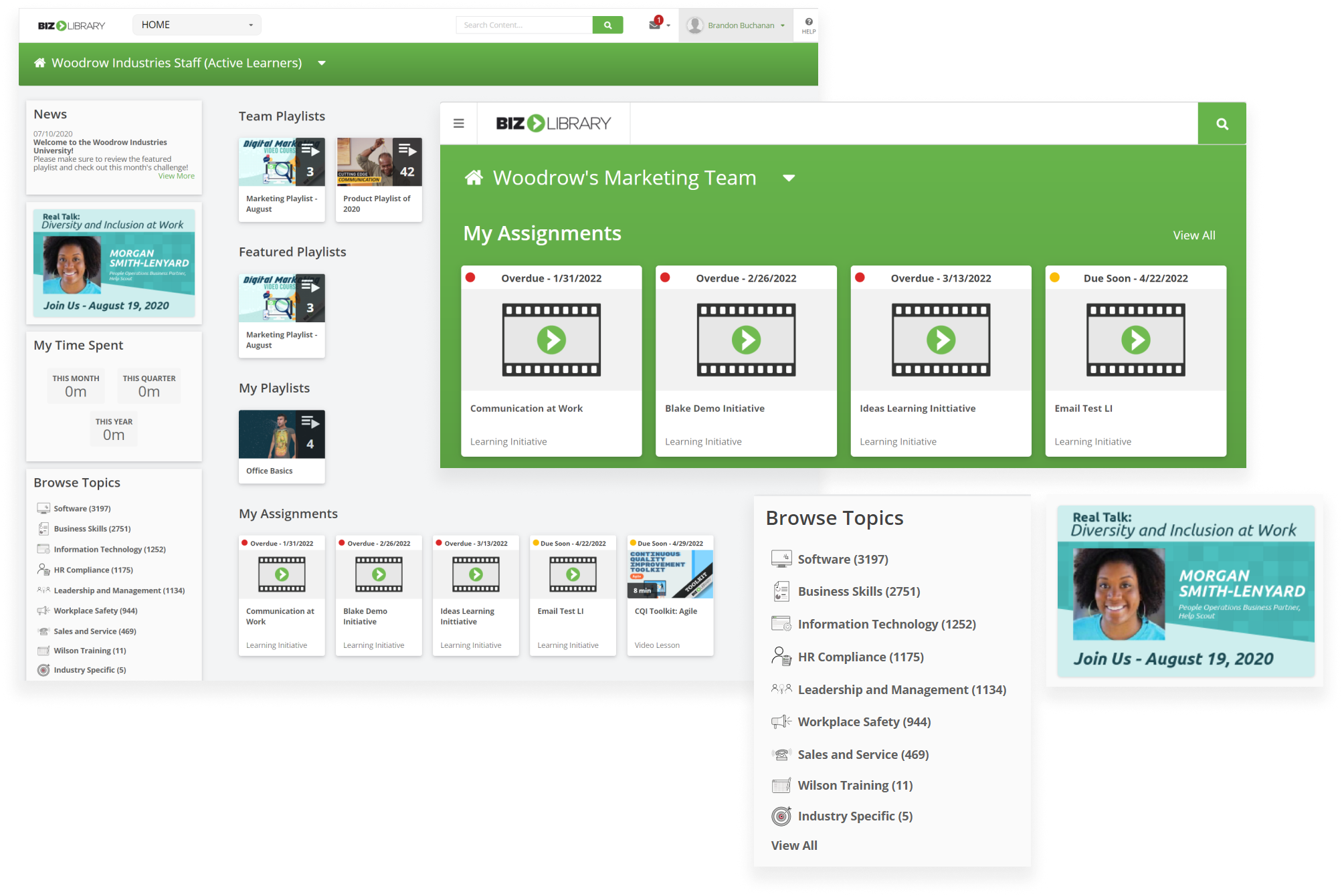Screen dimensions: 1342x896
Task: Open small Ideas Learning Inittiative assignment title
Action: 467,616
